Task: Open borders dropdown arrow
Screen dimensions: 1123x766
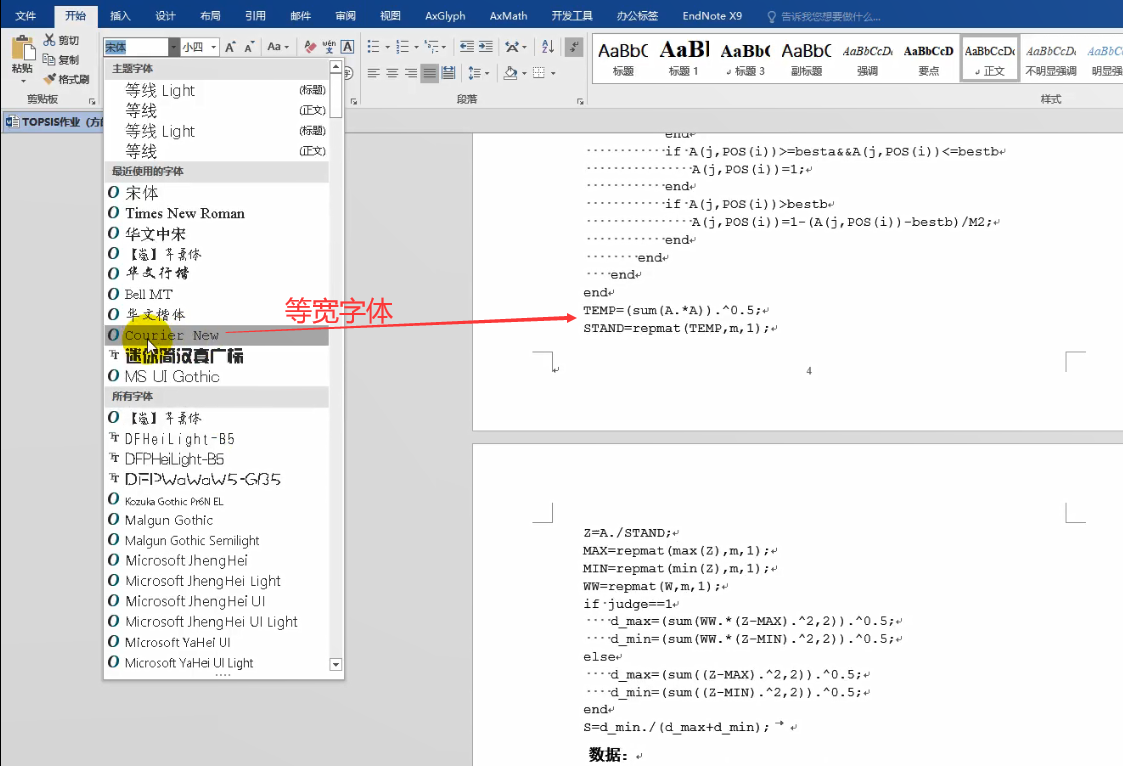Action: [x=552, y=73]
